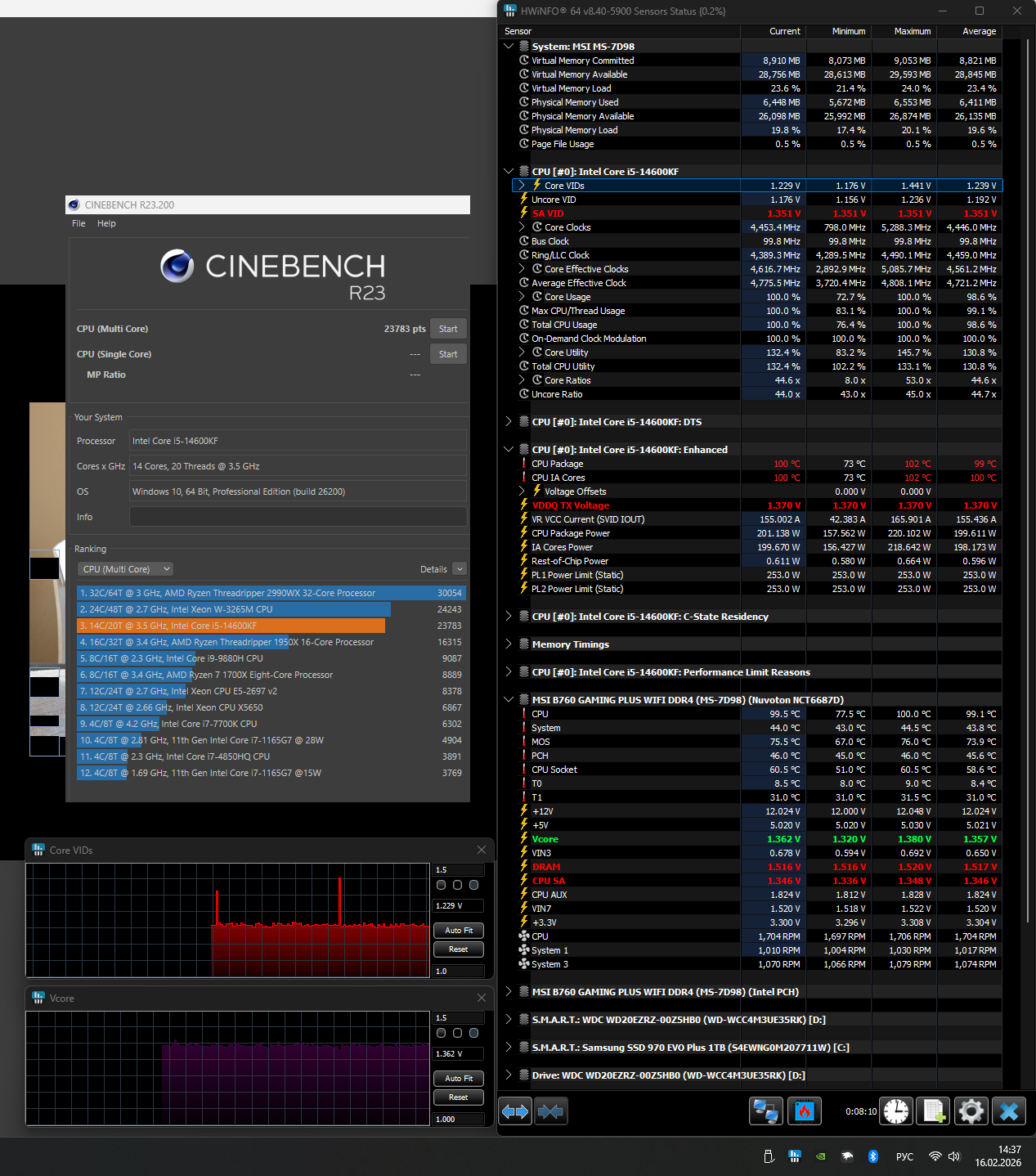The width and height of the screenshot is (1036, 1176).
Task: Open Wi-Fi network tray icon
Action: tap(935, 1156)
